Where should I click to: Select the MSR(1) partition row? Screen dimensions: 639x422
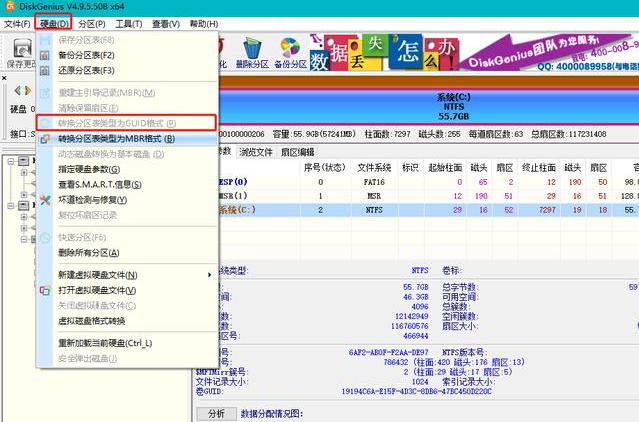[x=429, y=196]
